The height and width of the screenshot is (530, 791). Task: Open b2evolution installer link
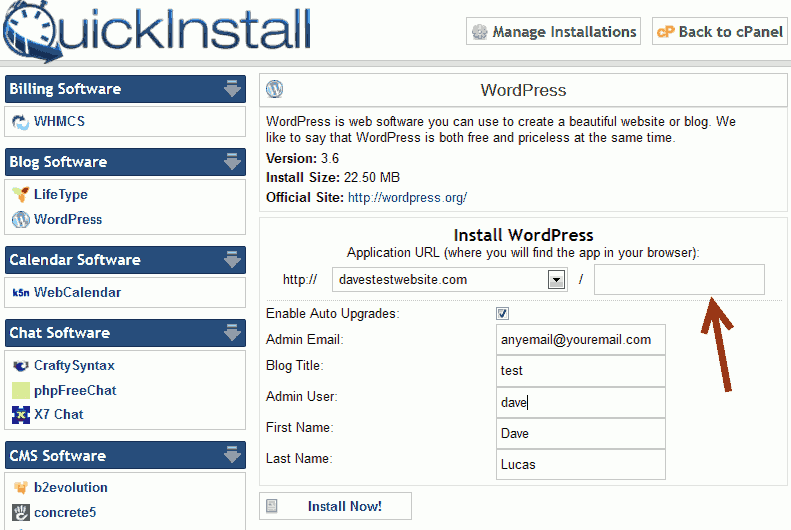pos(71,488)
